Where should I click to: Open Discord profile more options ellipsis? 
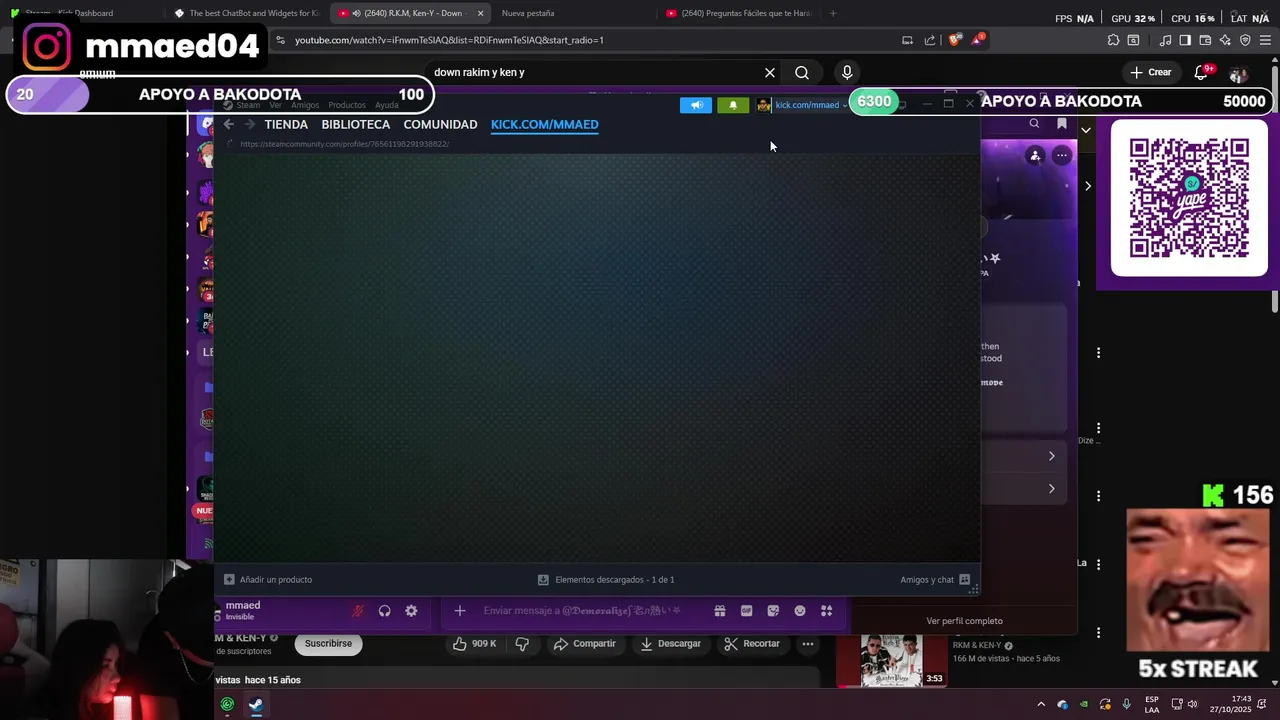pyautogui.click(x=1062, y=155)
